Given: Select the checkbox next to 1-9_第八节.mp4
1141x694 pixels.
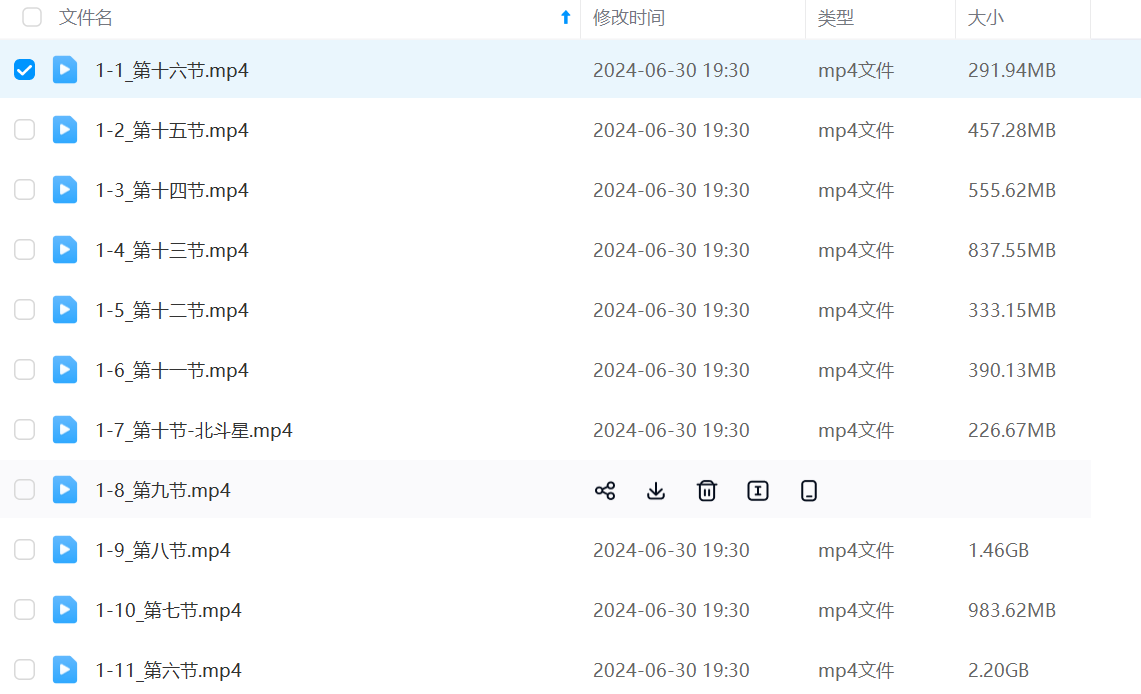Looking at the screenshot, I should click(25, 550).
